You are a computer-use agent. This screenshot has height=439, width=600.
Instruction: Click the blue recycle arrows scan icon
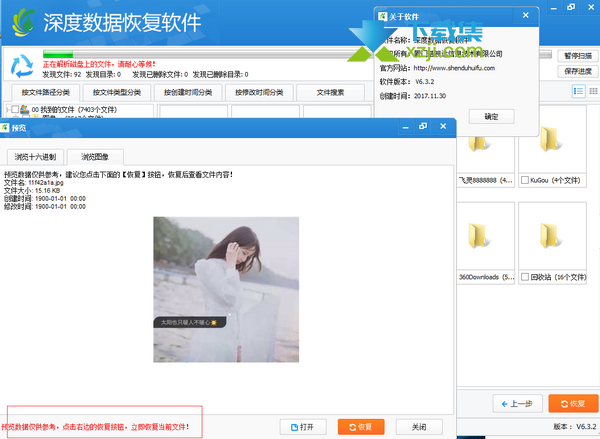[x=22, y=66]
